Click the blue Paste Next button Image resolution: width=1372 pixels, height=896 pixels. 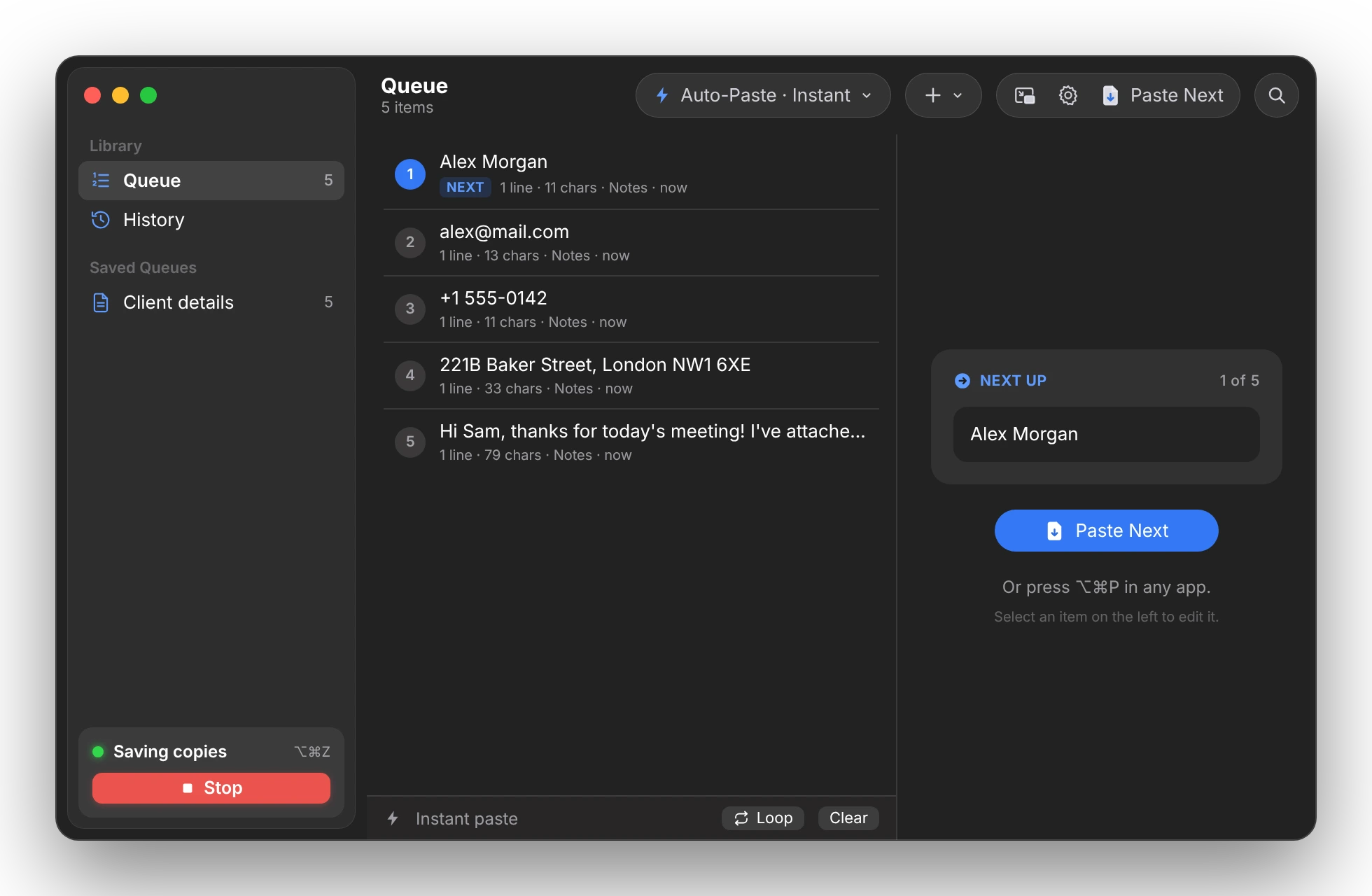click(x=1106, y=531)
